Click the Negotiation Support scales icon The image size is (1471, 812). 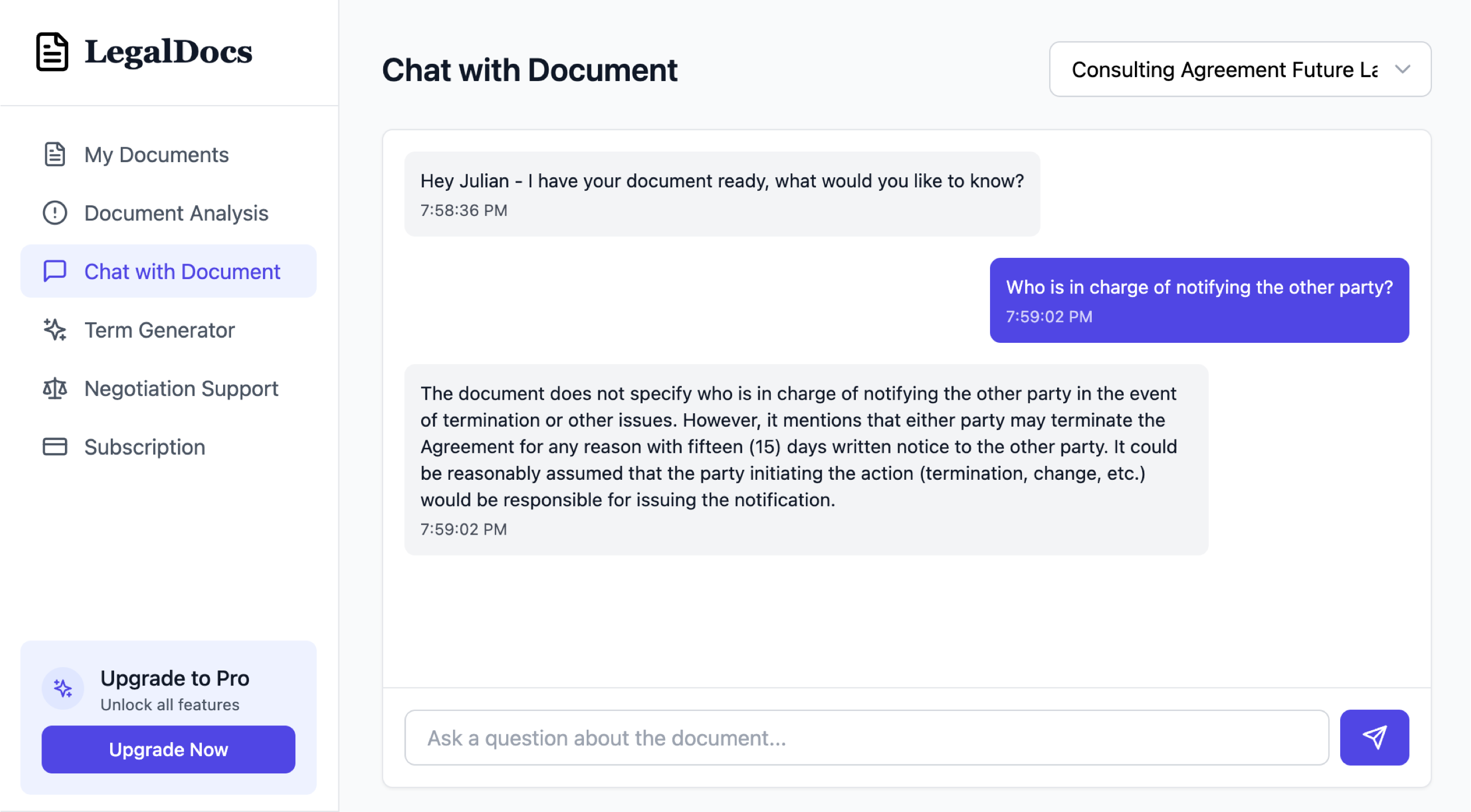(x=55, y=388)
